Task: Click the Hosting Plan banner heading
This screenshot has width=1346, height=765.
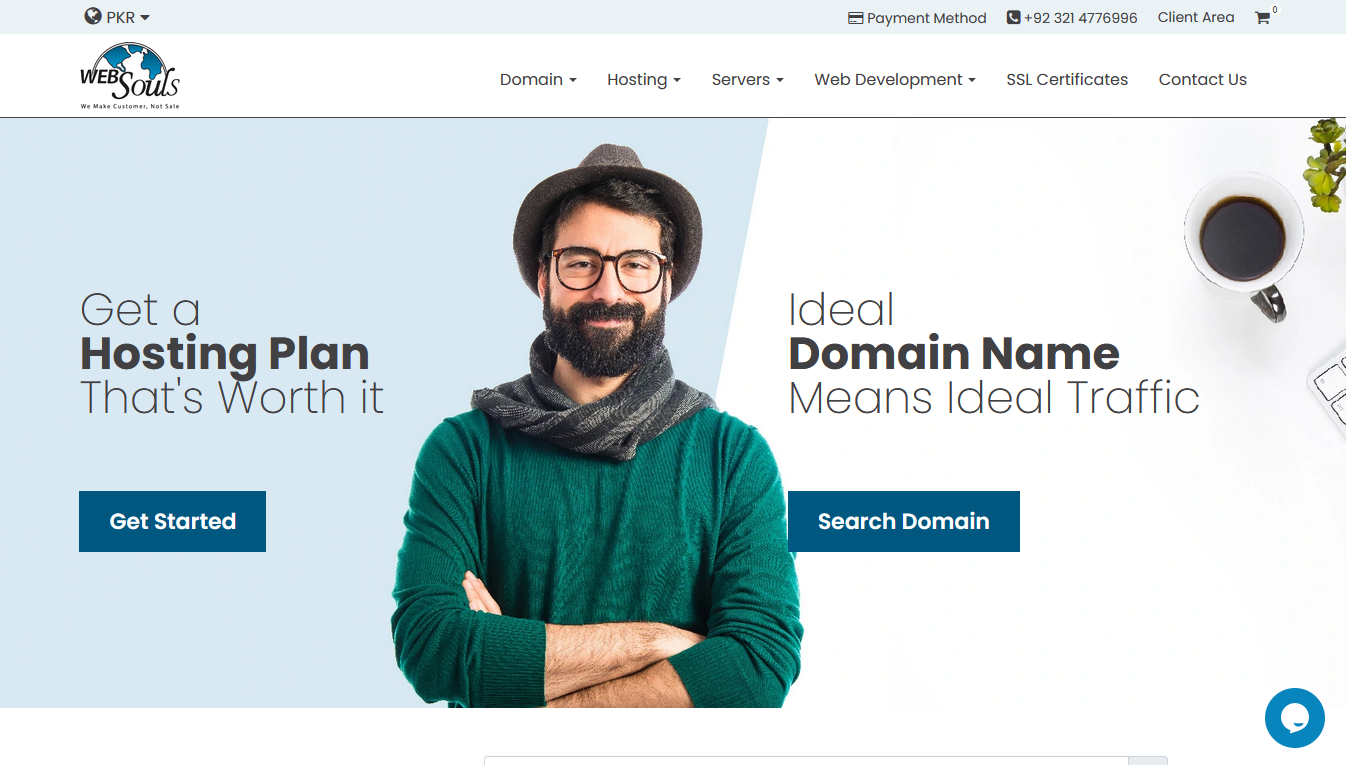Action: click(x=225, y=354)
